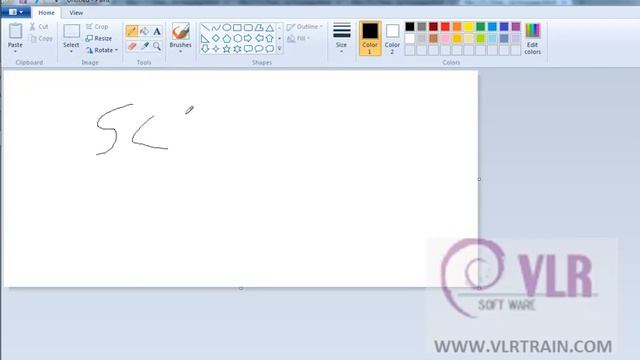Switch to the View ribbon tab
640x360 pixels.
coord(76,13)
